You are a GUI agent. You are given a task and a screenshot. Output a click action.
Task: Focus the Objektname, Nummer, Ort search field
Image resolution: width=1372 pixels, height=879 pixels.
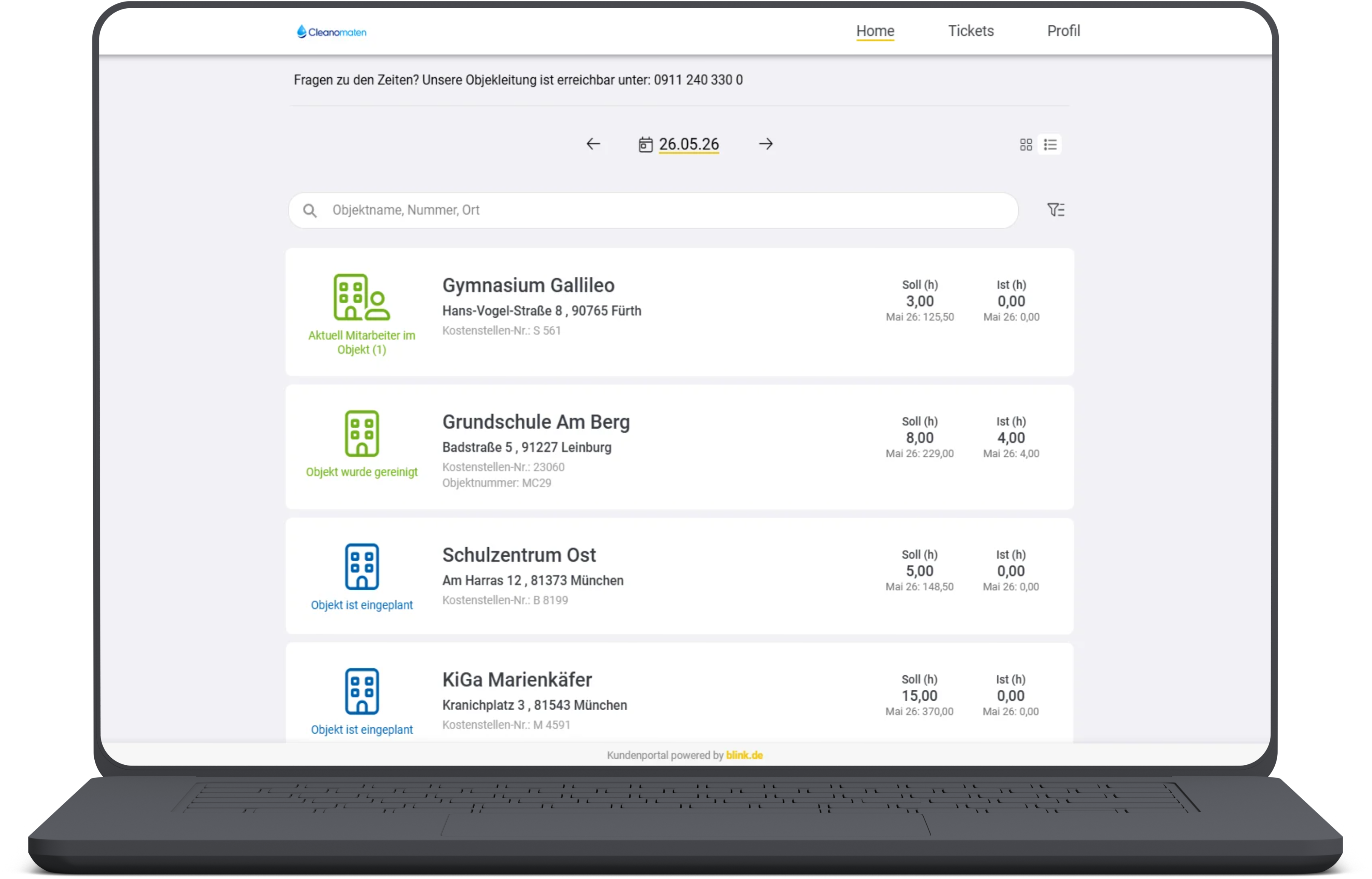653,211
